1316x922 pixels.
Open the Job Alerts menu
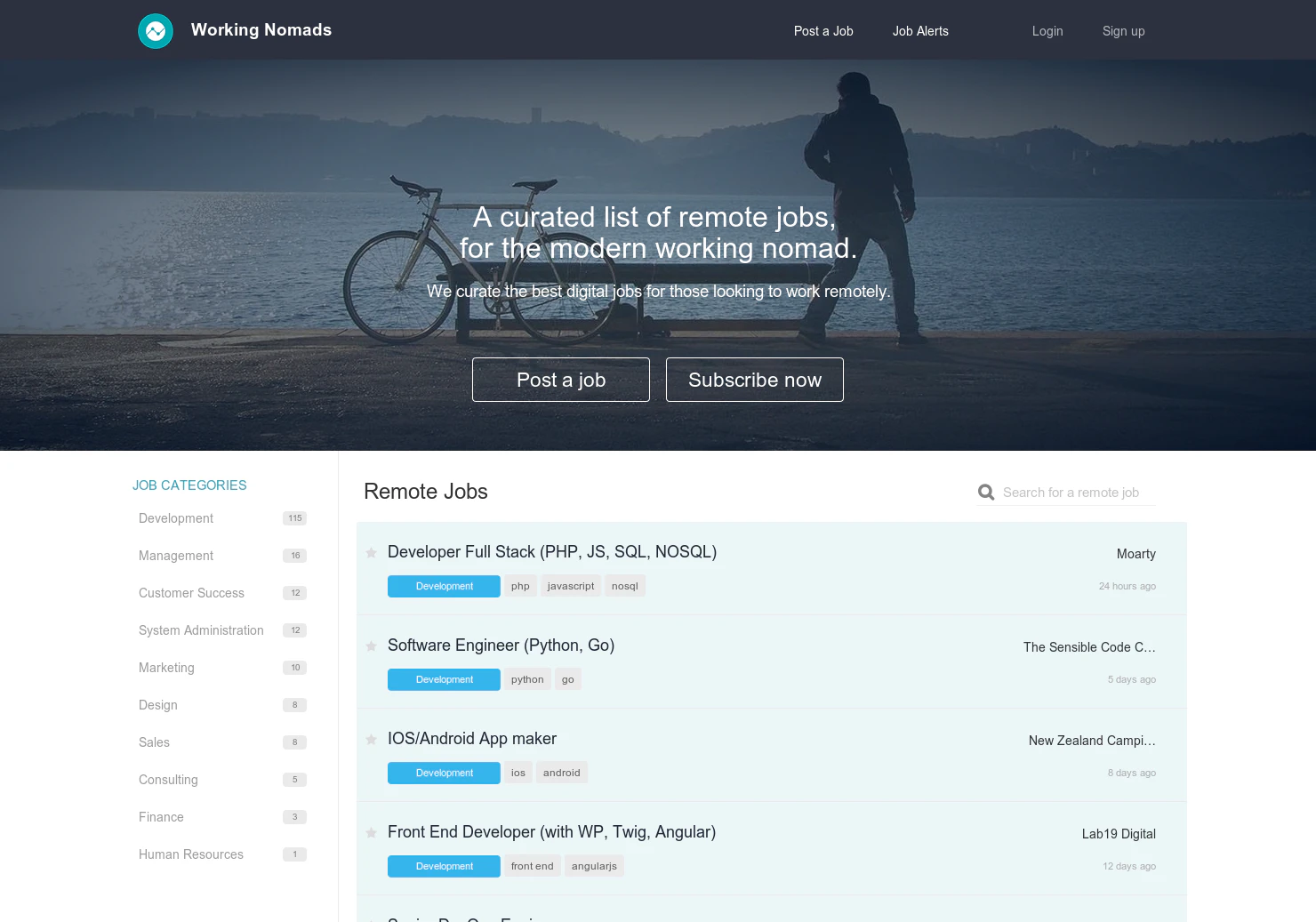[x=920, y=31]
